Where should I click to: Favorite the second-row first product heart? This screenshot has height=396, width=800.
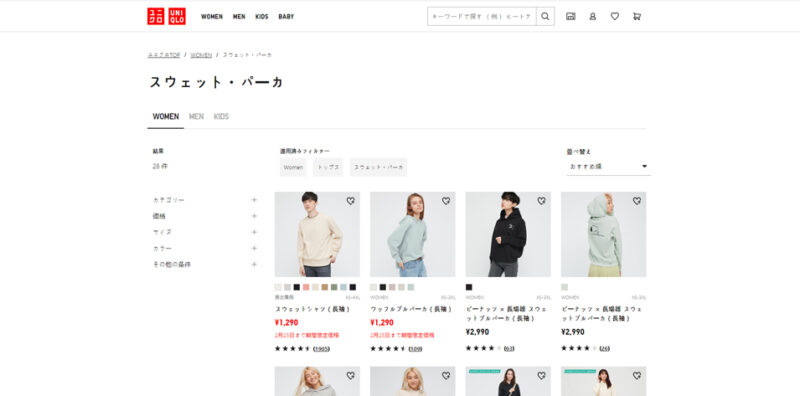tap(351, 376)
